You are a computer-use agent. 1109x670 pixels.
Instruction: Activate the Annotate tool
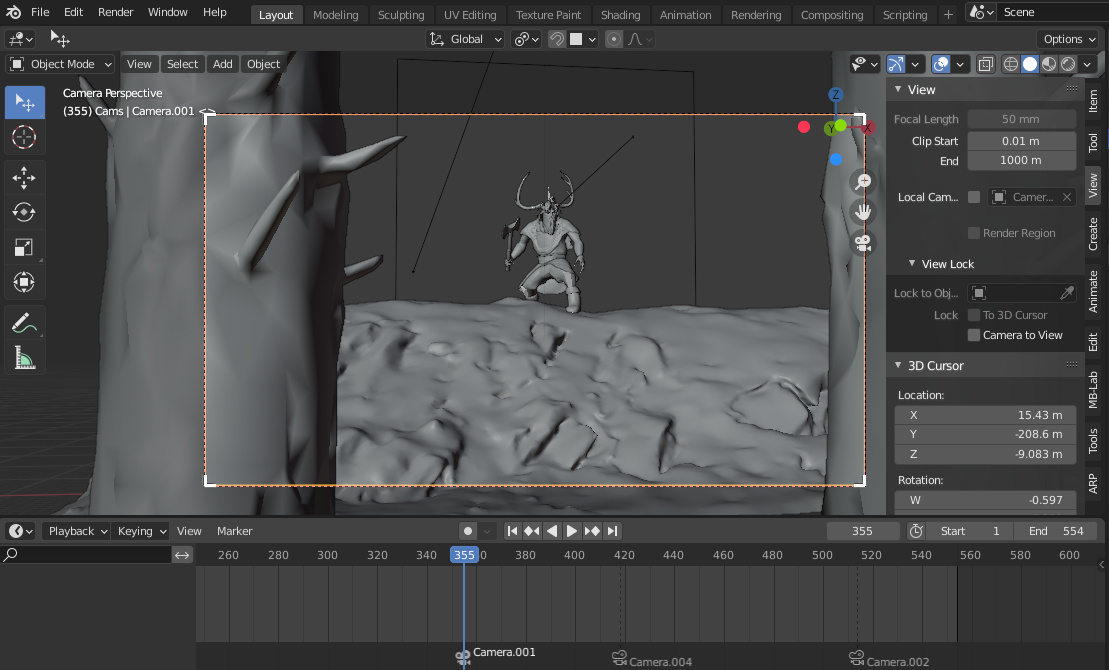(24, 323)
